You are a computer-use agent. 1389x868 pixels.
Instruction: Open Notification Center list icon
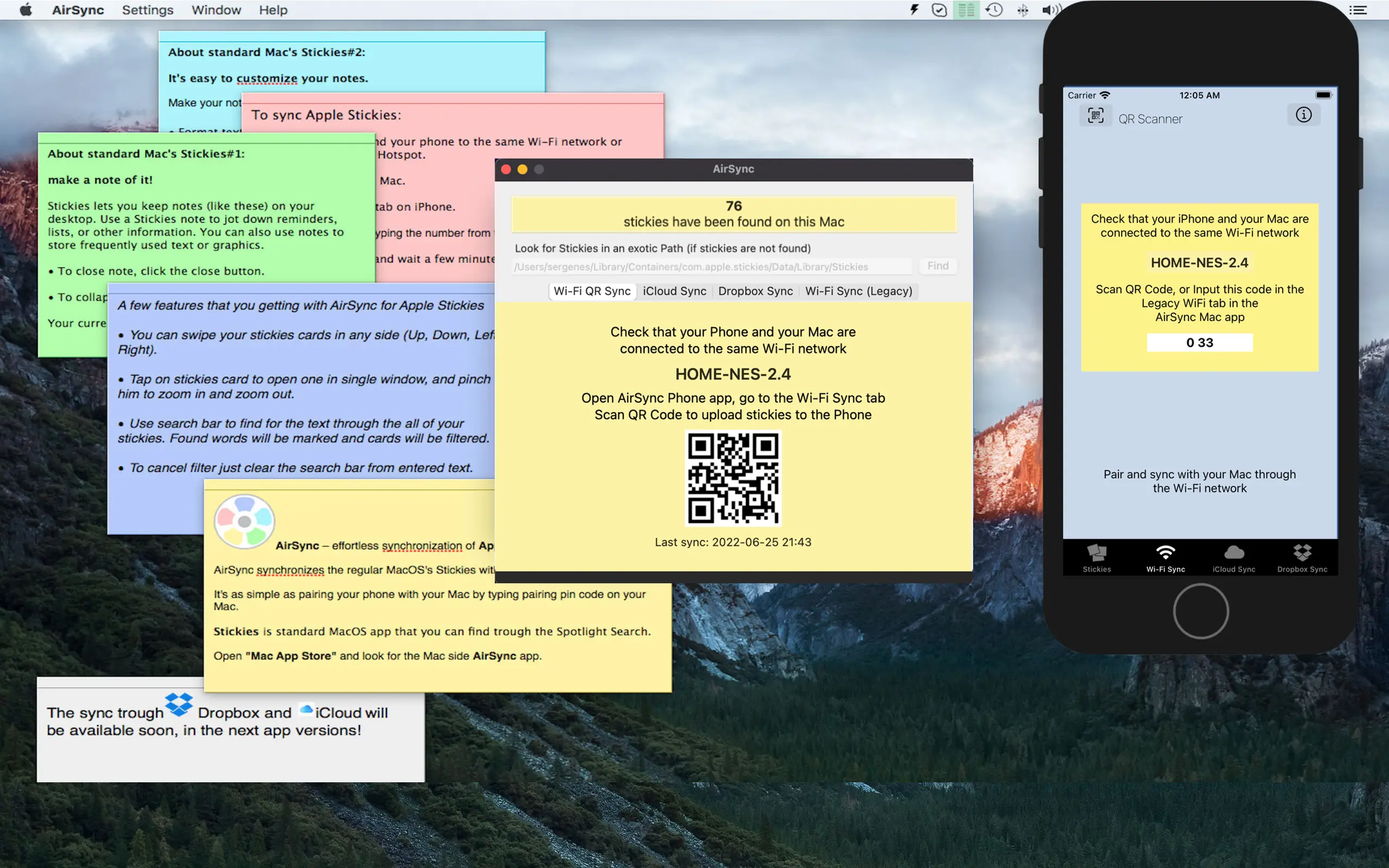tap(1358, 10)
